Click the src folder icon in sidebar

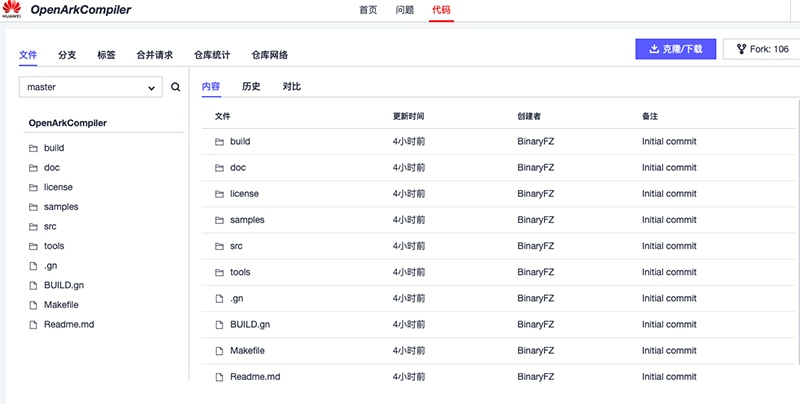tap(33, 226)
